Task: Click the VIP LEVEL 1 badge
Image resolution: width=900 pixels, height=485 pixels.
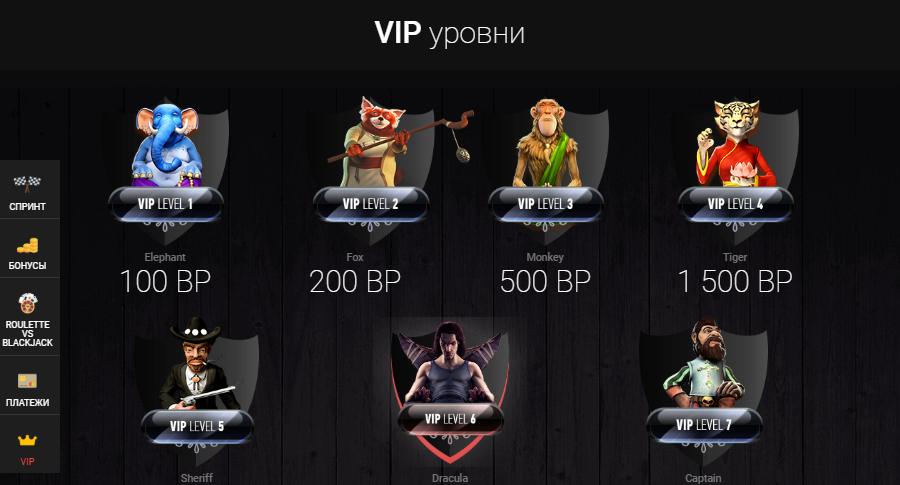Action: (166, 204)
